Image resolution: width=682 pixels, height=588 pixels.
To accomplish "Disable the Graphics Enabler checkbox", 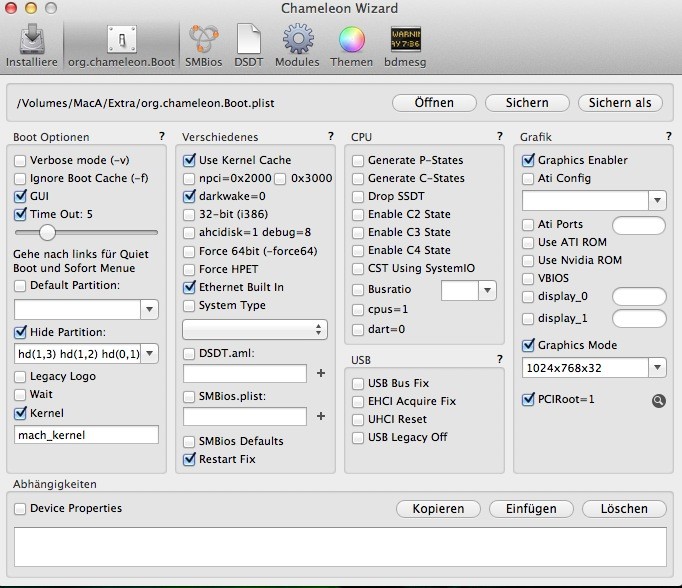I will tap(529, 160).
